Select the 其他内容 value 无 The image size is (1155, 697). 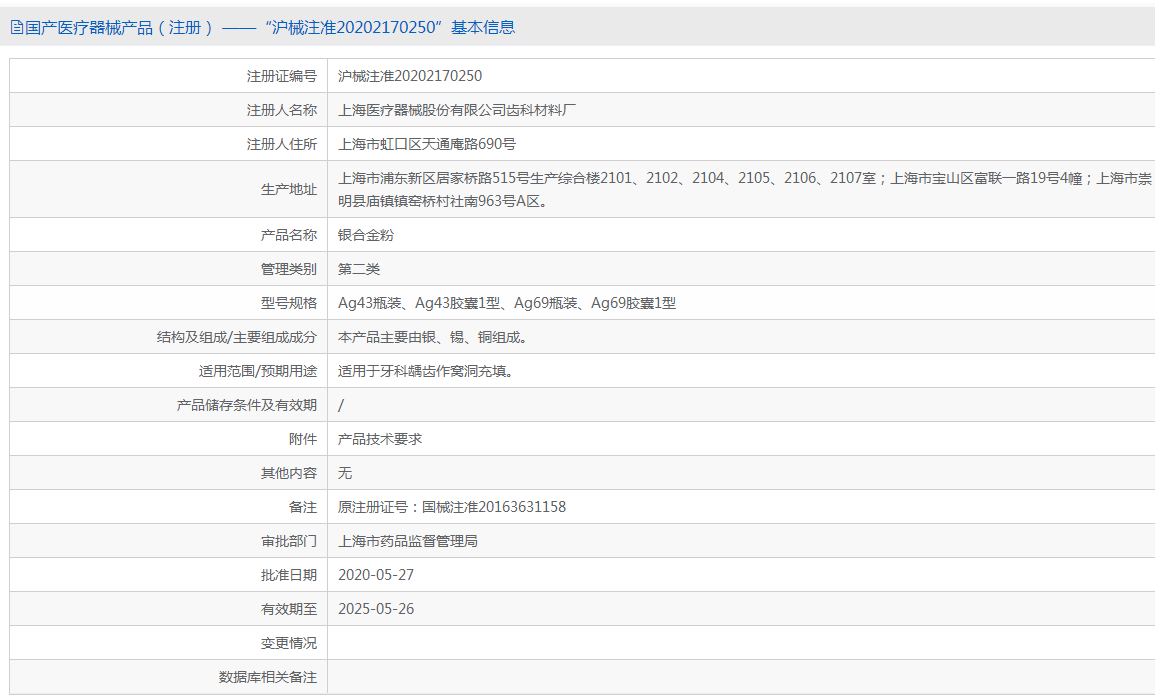coord(345,473)
